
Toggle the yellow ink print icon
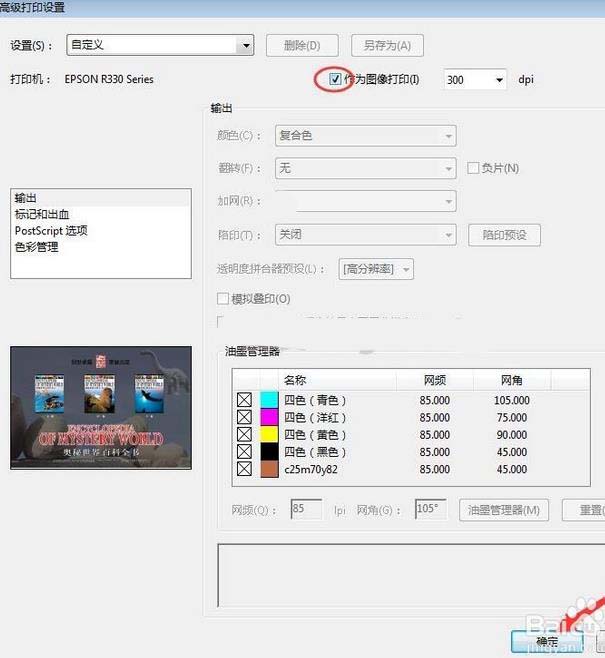click(244, 434)
